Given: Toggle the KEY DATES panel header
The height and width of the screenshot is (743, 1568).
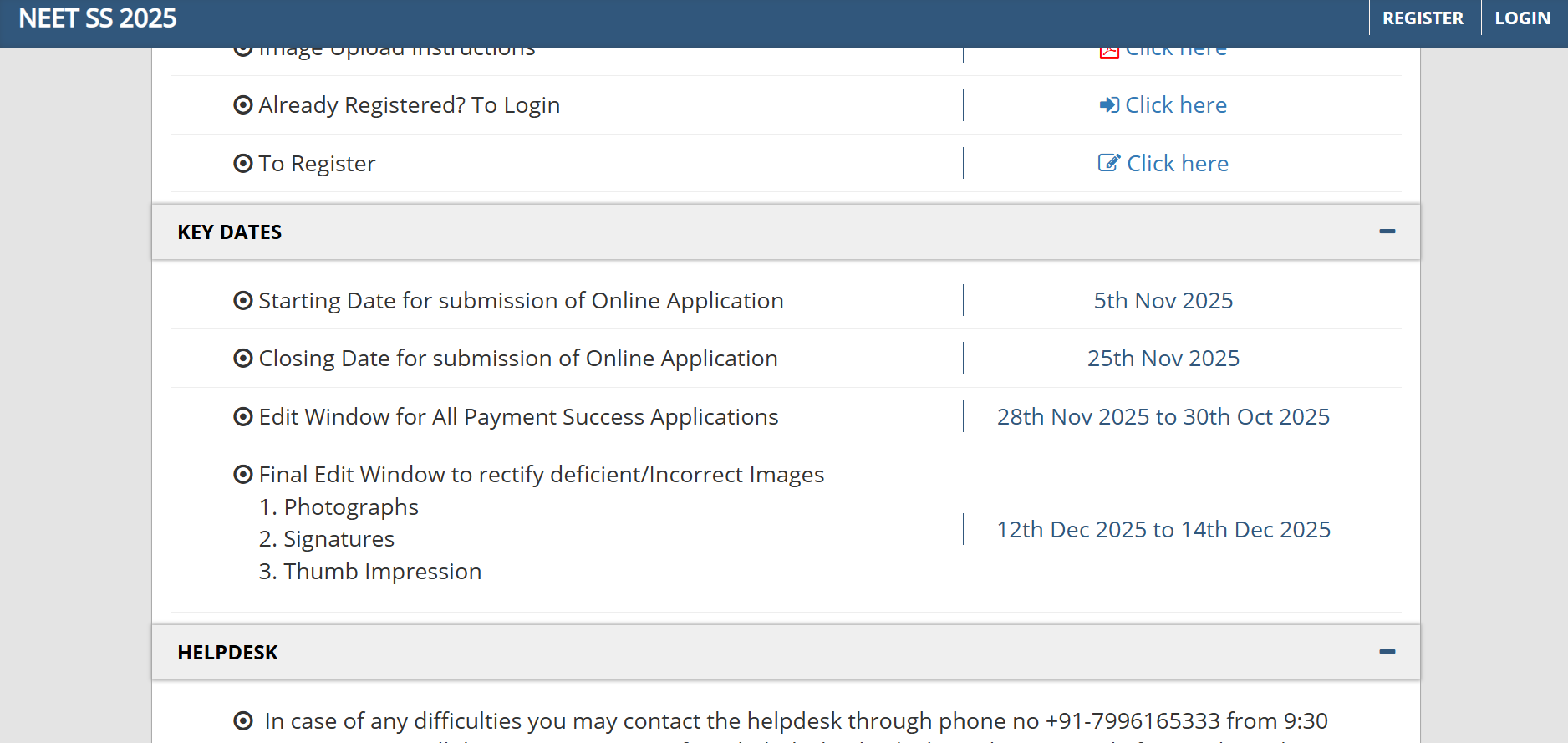Looking at the screenshot, I should pyautogui.click(x=229, y=232).
